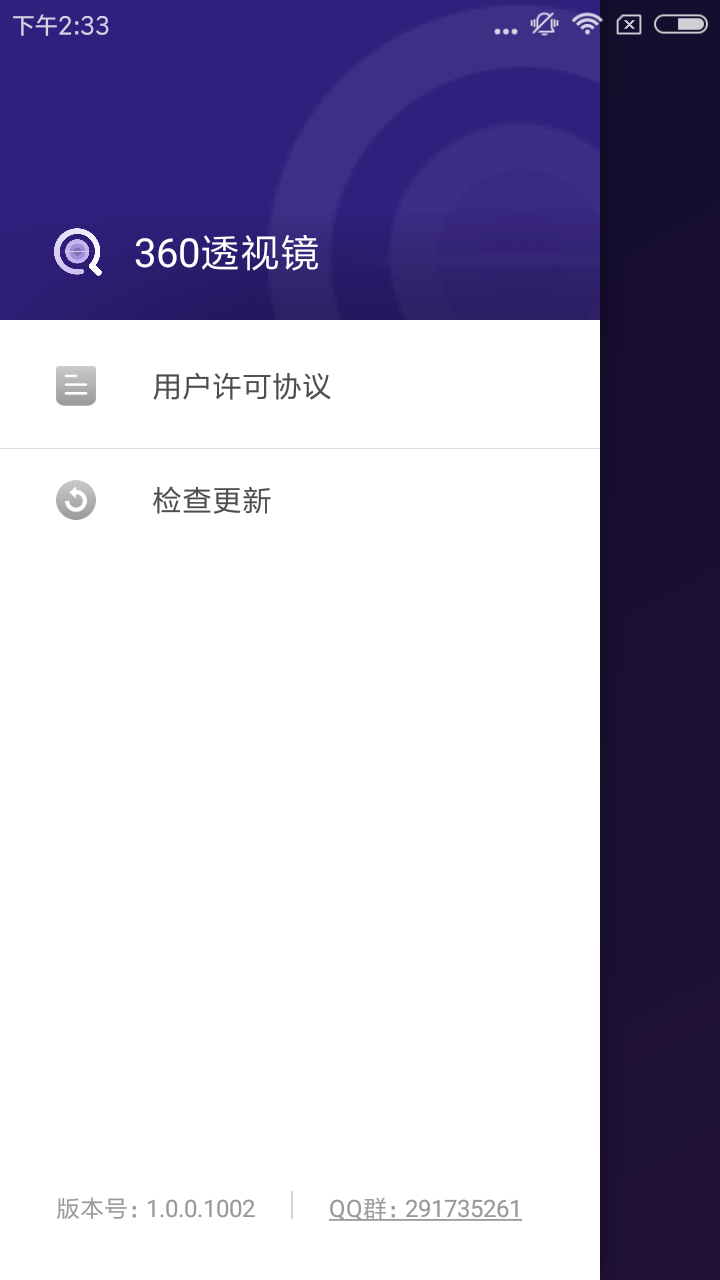Select the 检查更新 menu entry
The image size is (720, 1280).
point(300,500)
